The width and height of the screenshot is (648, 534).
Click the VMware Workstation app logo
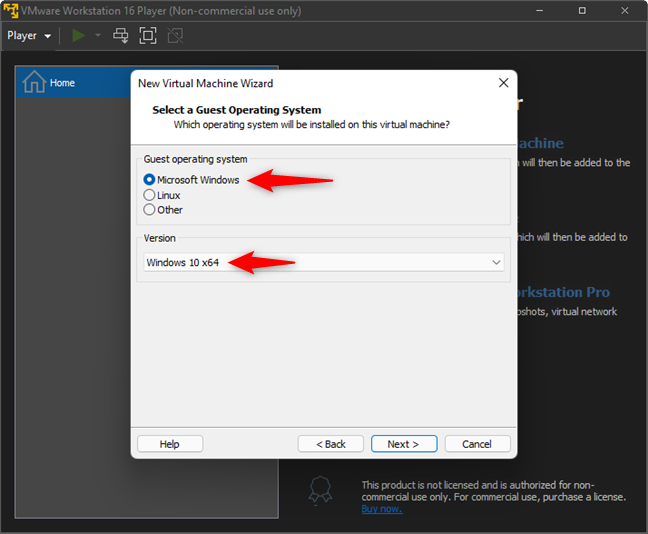point(10,10)
